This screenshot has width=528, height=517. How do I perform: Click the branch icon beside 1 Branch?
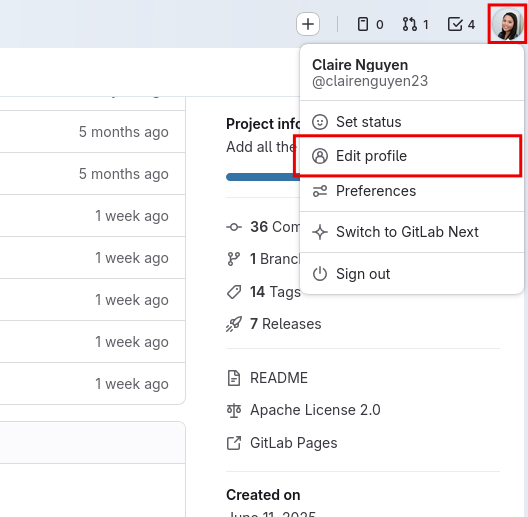(234, 259)
